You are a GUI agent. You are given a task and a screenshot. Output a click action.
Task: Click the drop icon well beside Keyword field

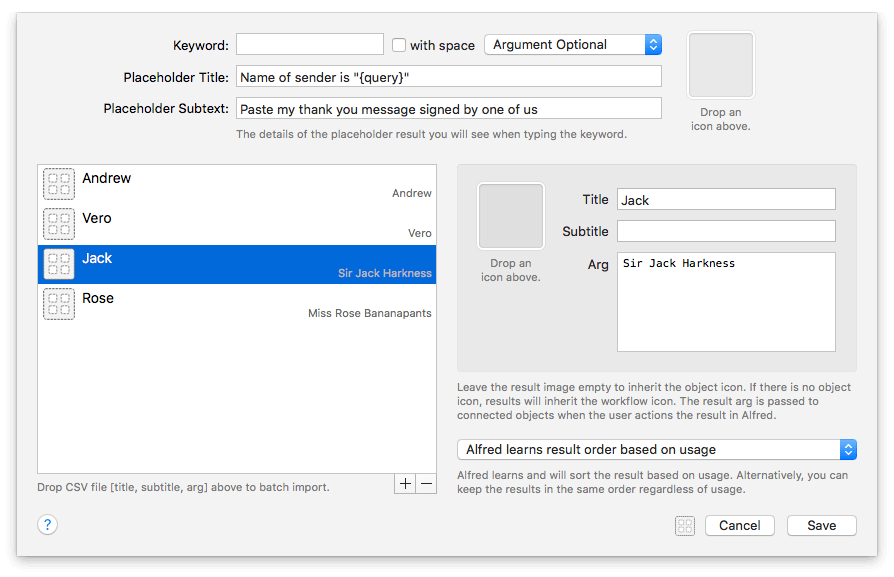click(x=720, y=65)
